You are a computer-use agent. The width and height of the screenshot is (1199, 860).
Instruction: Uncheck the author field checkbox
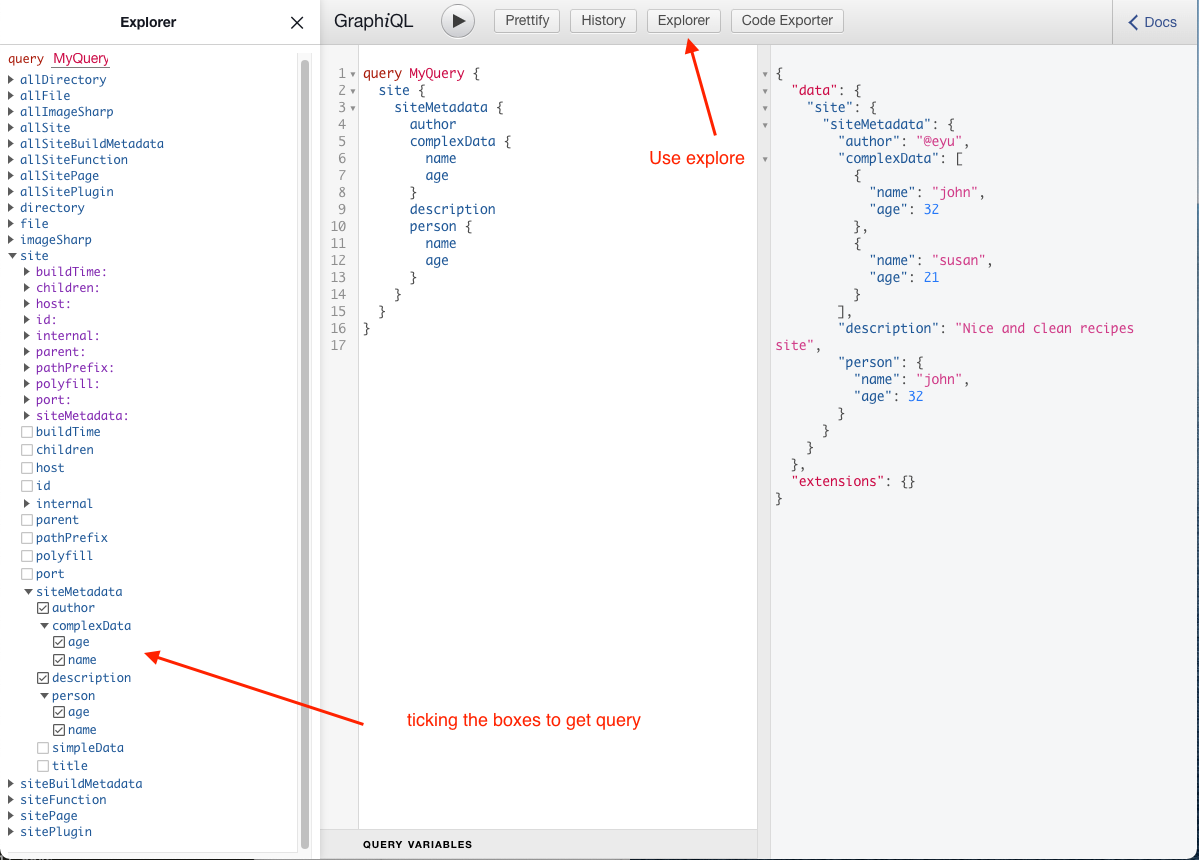(43, 608)
